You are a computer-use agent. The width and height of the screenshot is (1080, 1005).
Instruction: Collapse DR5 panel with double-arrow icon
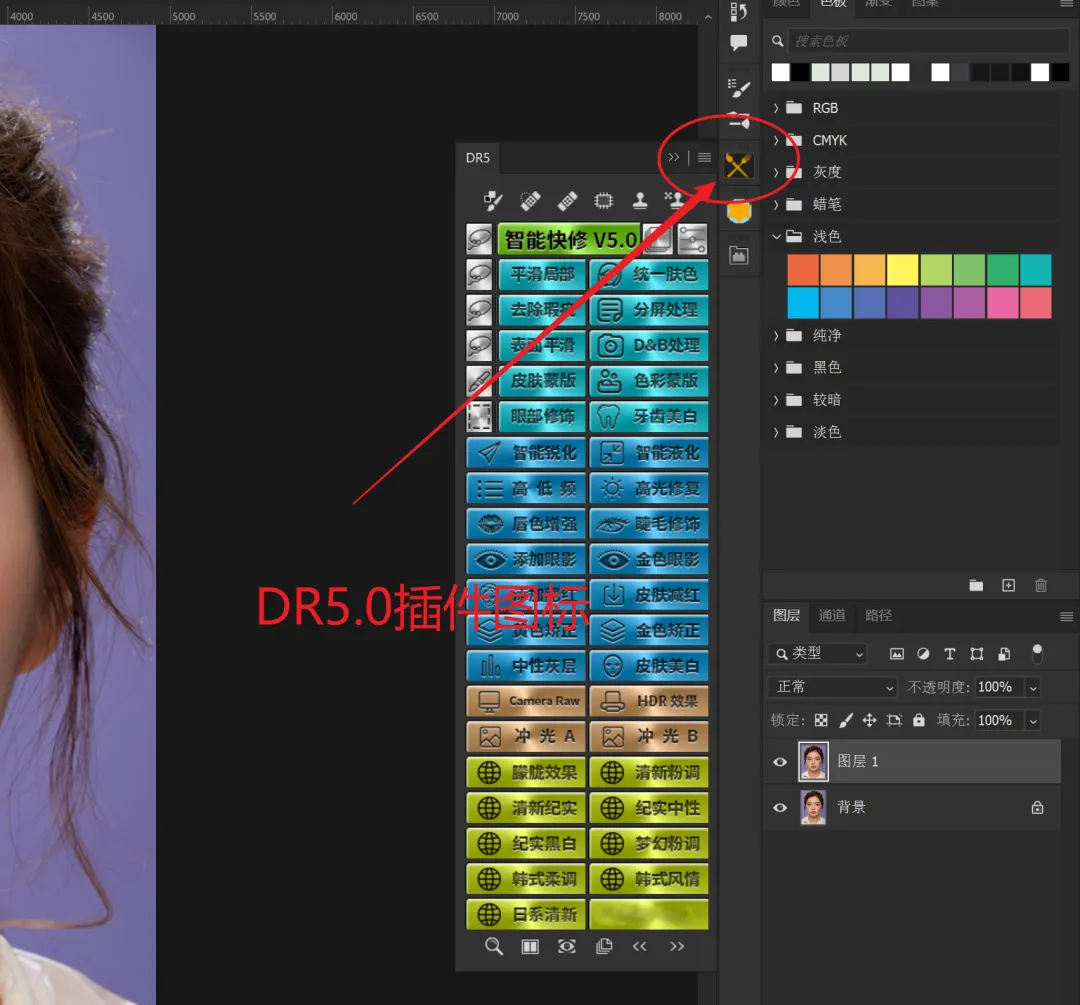pyautogui.click(x=674, y=158)
